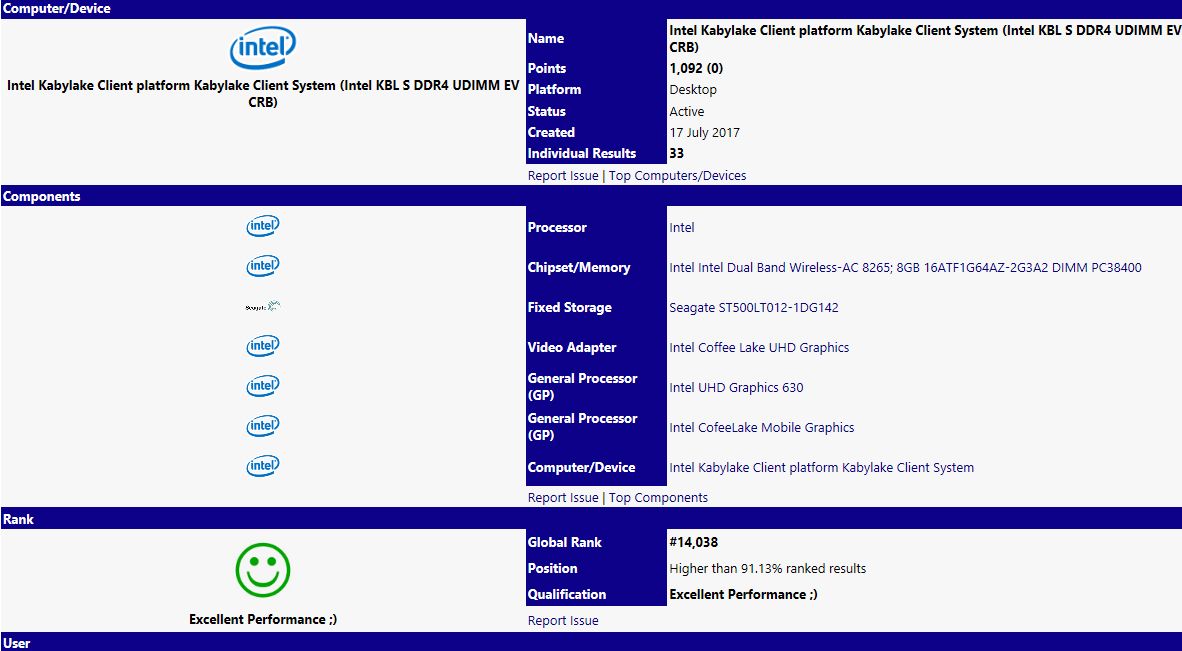Image resolution: width=1182 pixels, height=651 pixels.
Task: Click the Intel logo beside Computer/Device component row
Action: tap(262, 465)
